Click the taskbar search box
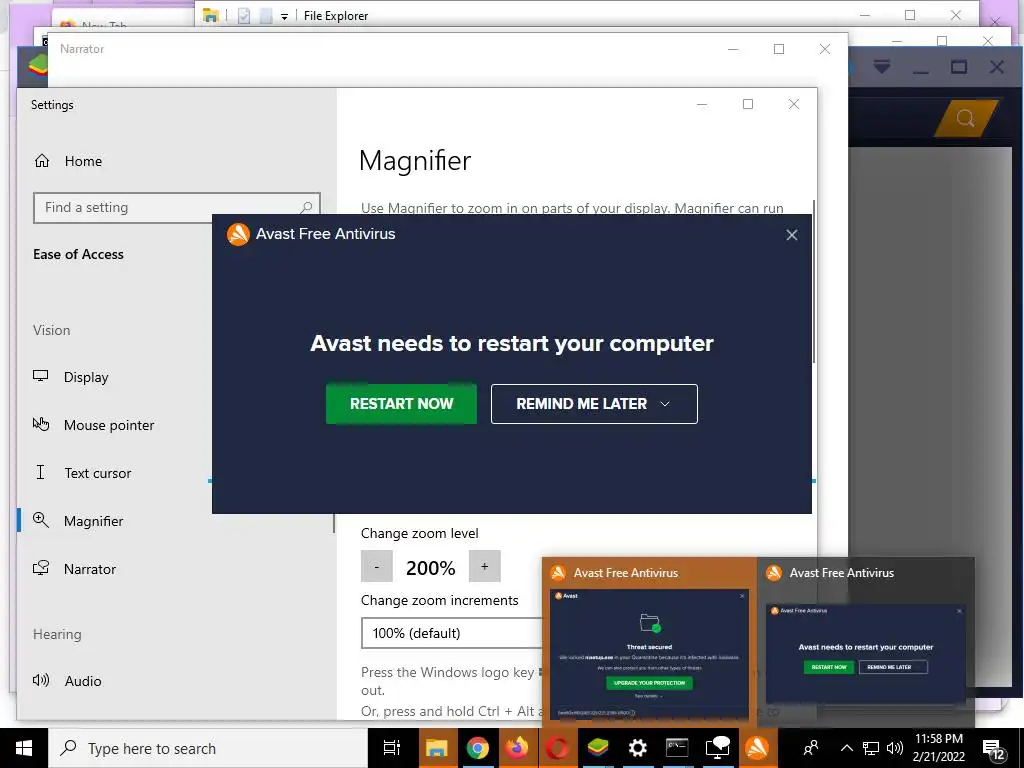The width and height of the screenshot is (1024, 768). tap(208, 748)
